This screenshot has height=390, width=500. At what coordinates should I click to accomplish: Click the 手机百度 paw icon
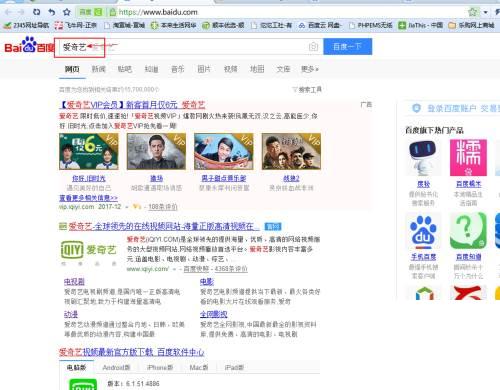click(423, 232)
